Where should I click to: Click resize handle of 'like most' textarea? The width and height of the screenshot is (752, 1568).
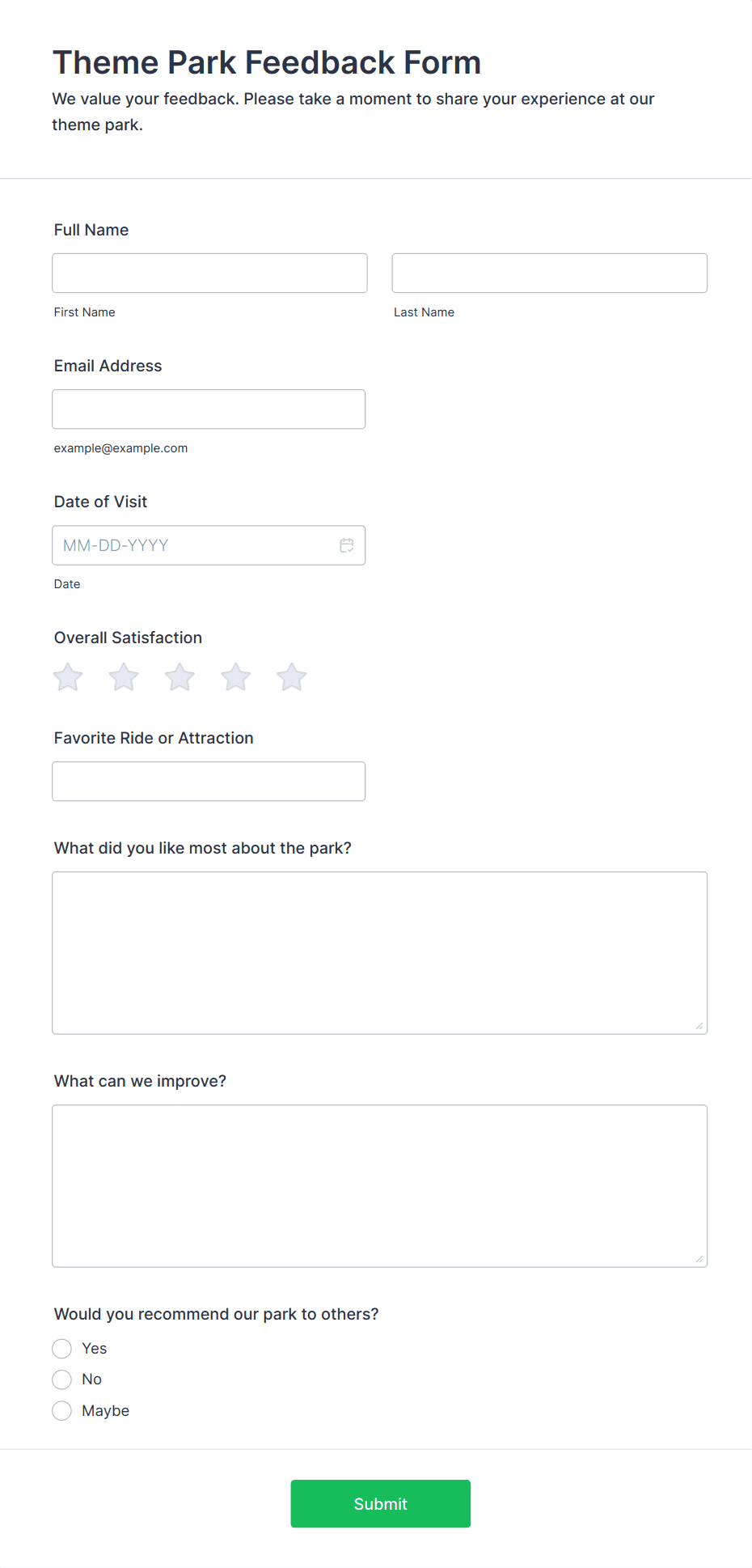pyautogui.click(x=699, y=1026)
